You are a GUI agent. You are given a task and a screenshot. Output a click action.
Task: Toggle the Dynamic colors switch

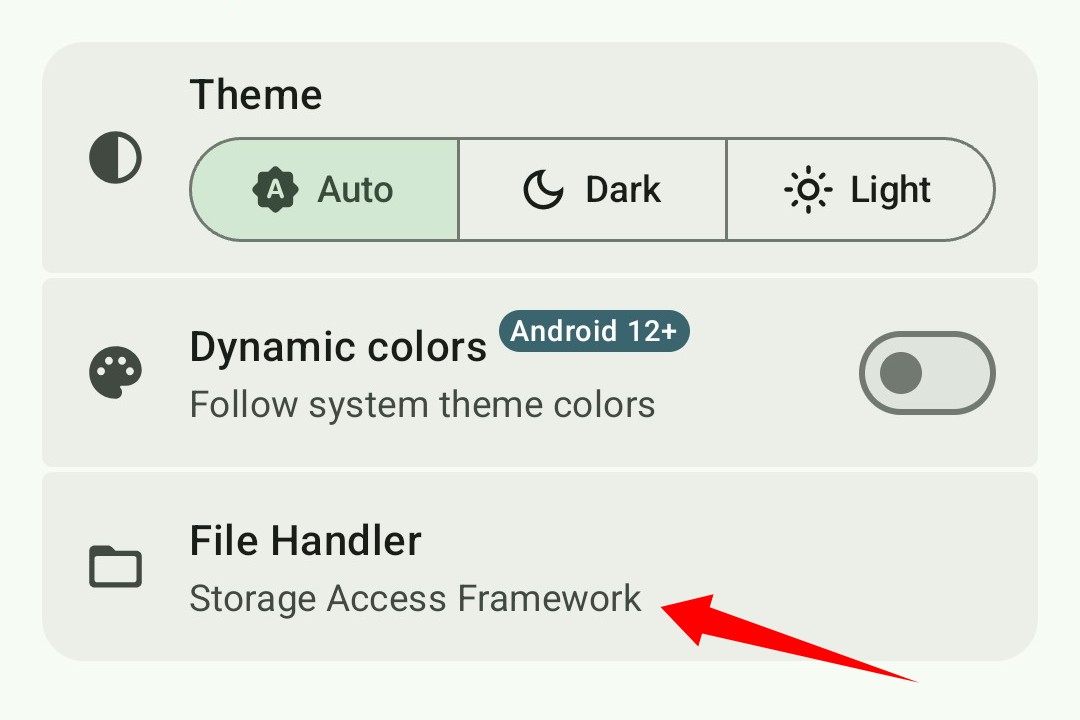pyautogui.click(x=926, y=374)
